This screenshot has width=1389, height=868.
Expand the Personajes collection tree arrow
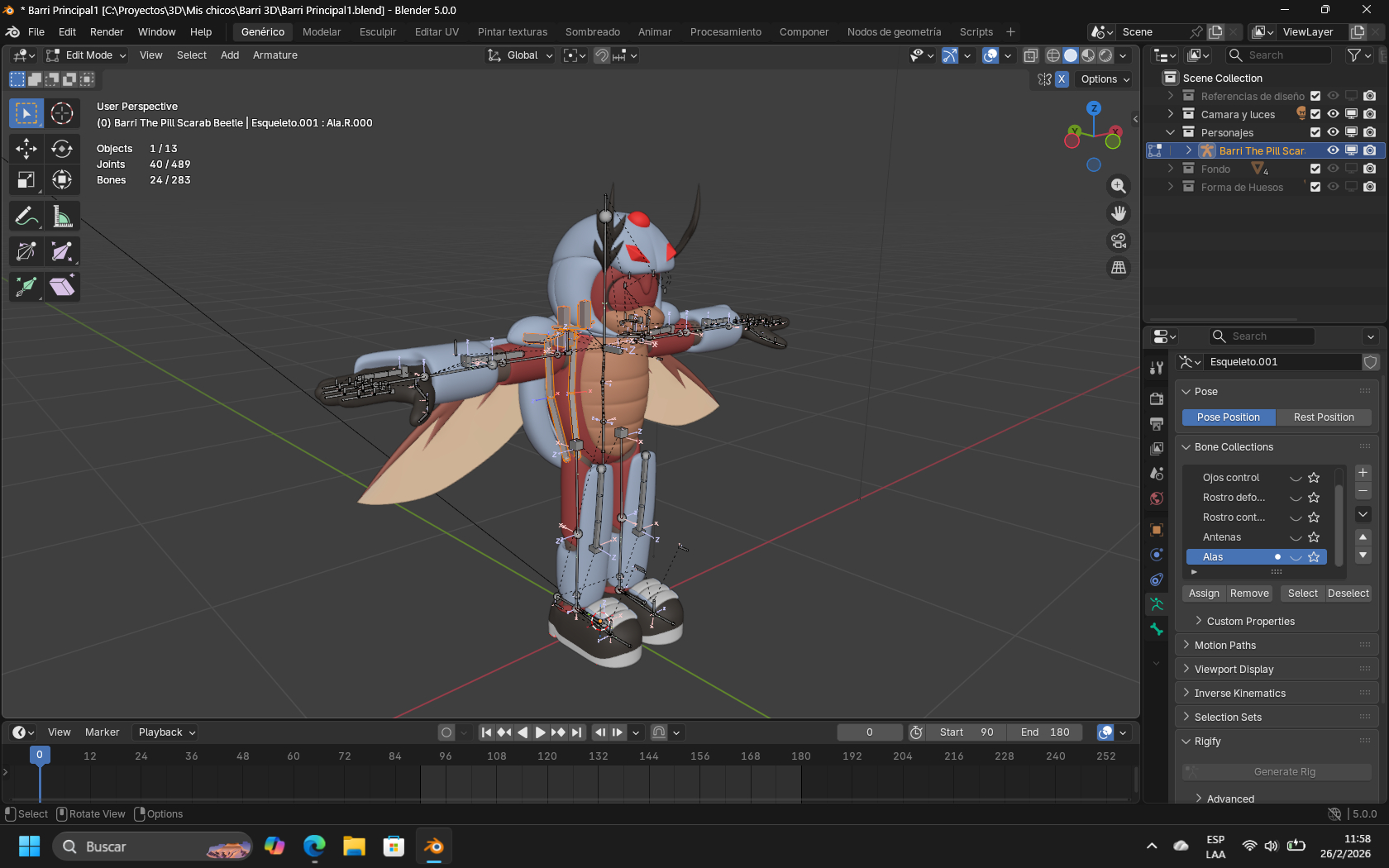1170,132
